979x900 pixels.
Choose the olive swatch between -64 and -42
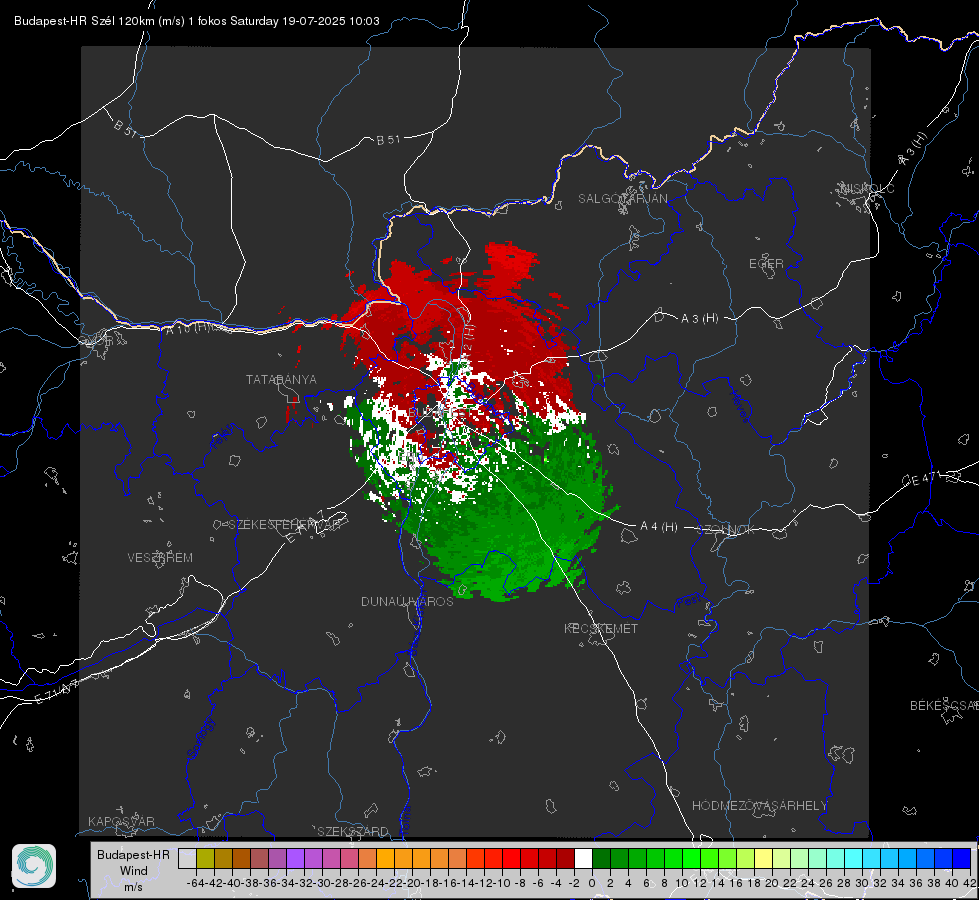tap(205, 858)
